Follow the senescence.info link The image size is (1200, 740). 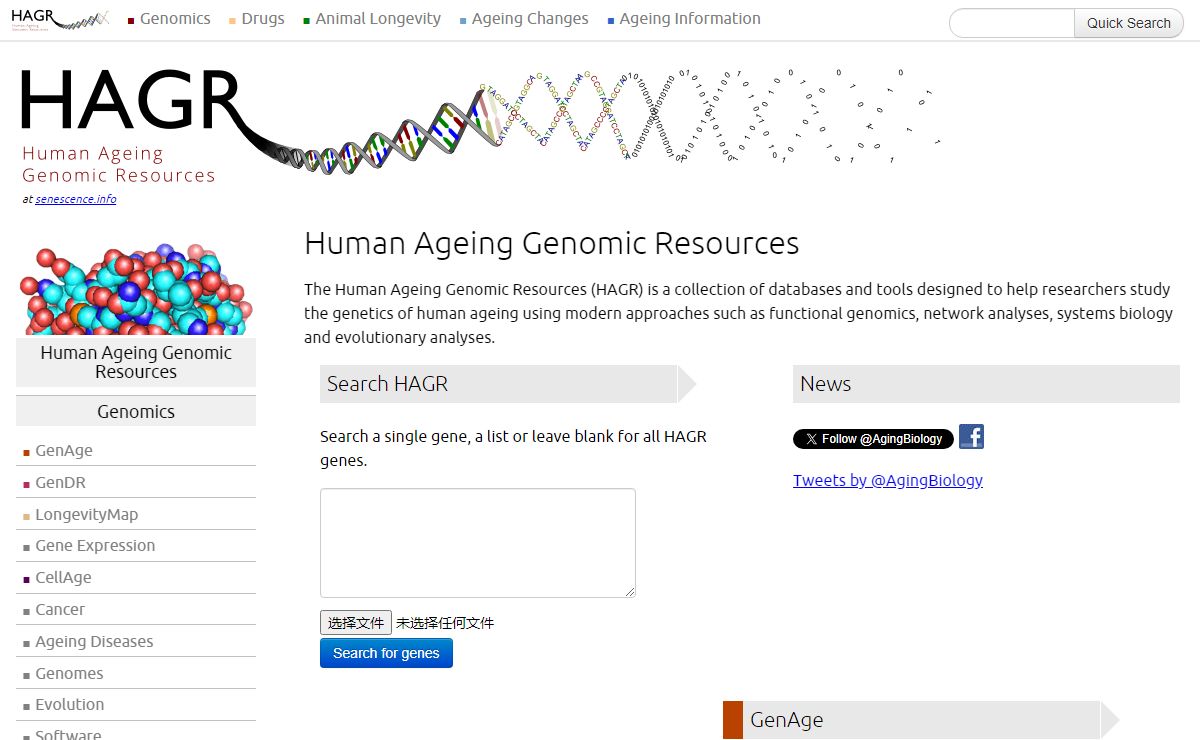click(x=76, y=199)
